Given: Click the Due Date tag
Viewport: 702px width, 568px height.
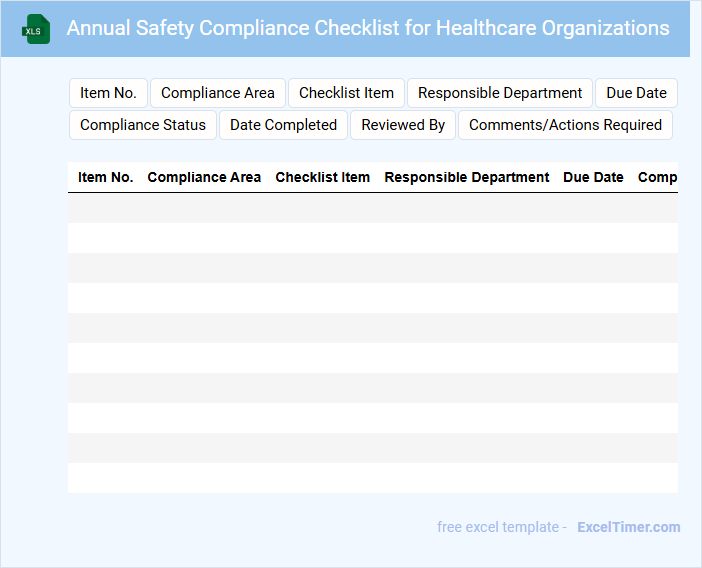Looking at the screenshot, I should (636, 93).
